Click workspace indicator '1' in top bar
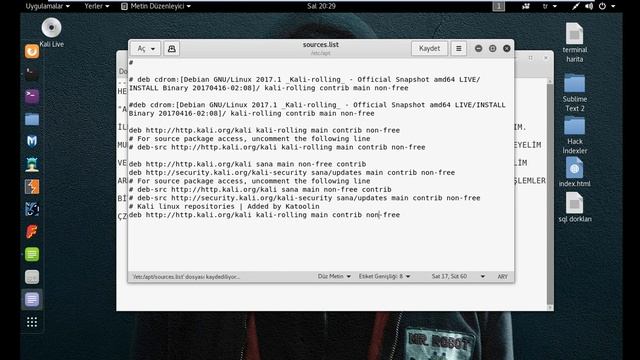Image resolution: width=640 pixels, height=360 pixels. [x=498, y=6]
